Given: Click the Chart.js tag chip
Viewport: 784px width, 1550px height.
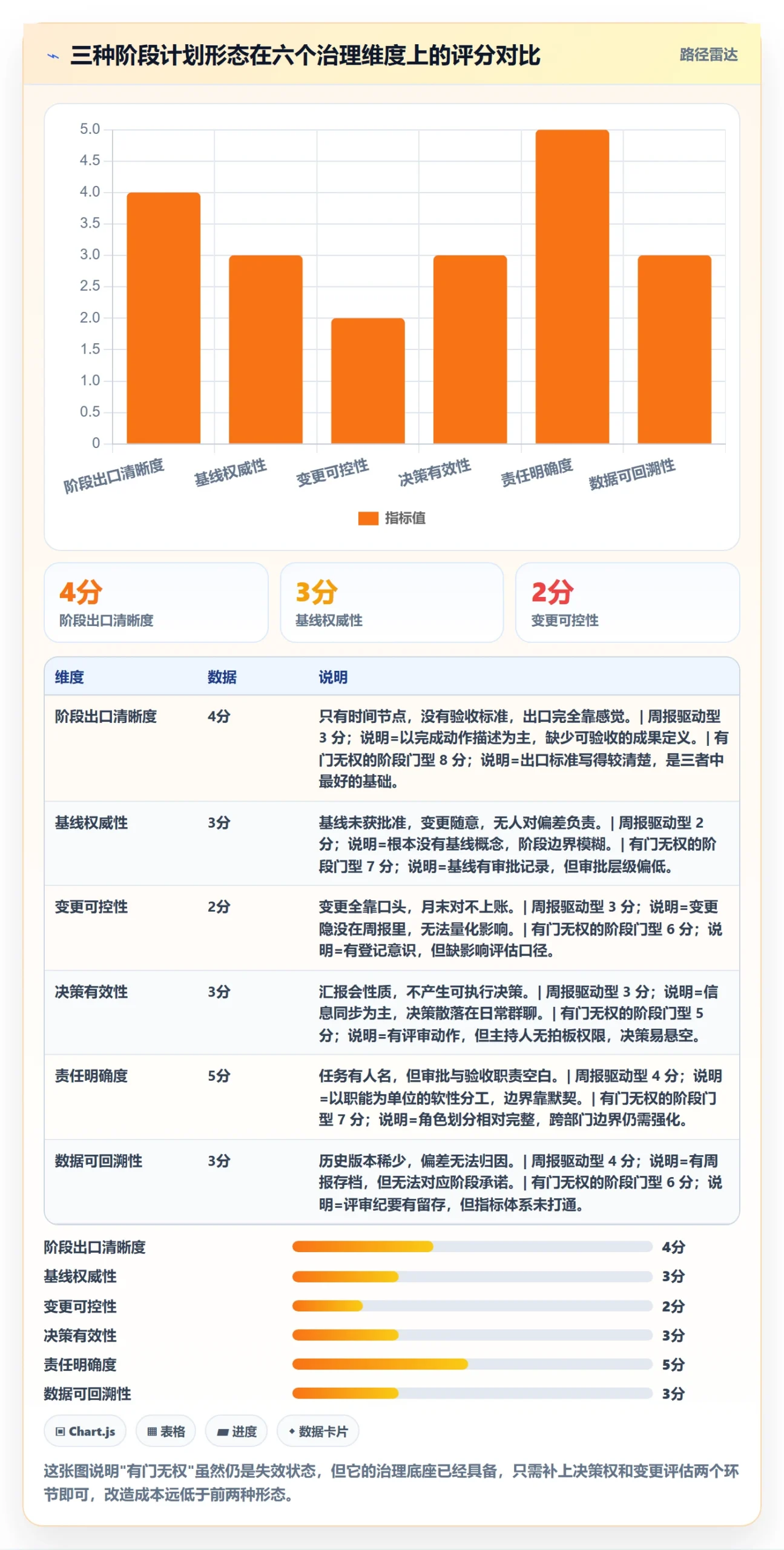Looking at the screenshot, I should [85, 1431].
